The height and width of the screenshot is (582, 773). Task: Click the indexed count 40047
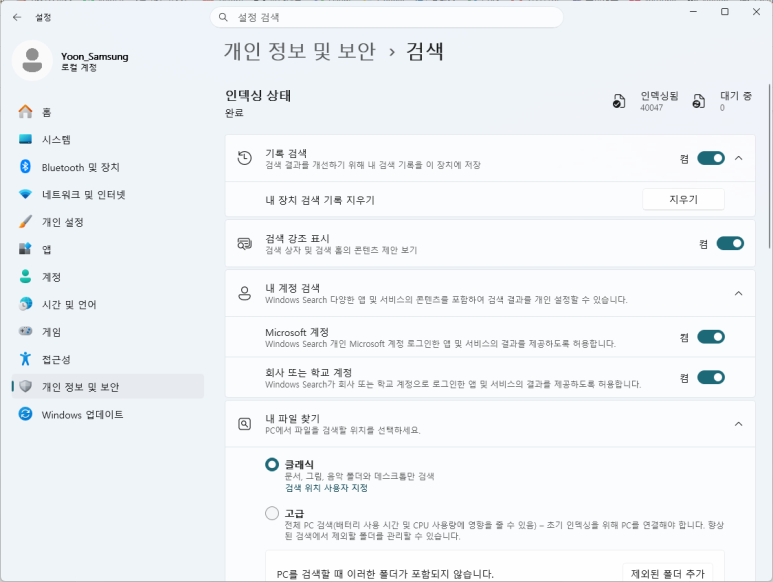pos(651,107)
